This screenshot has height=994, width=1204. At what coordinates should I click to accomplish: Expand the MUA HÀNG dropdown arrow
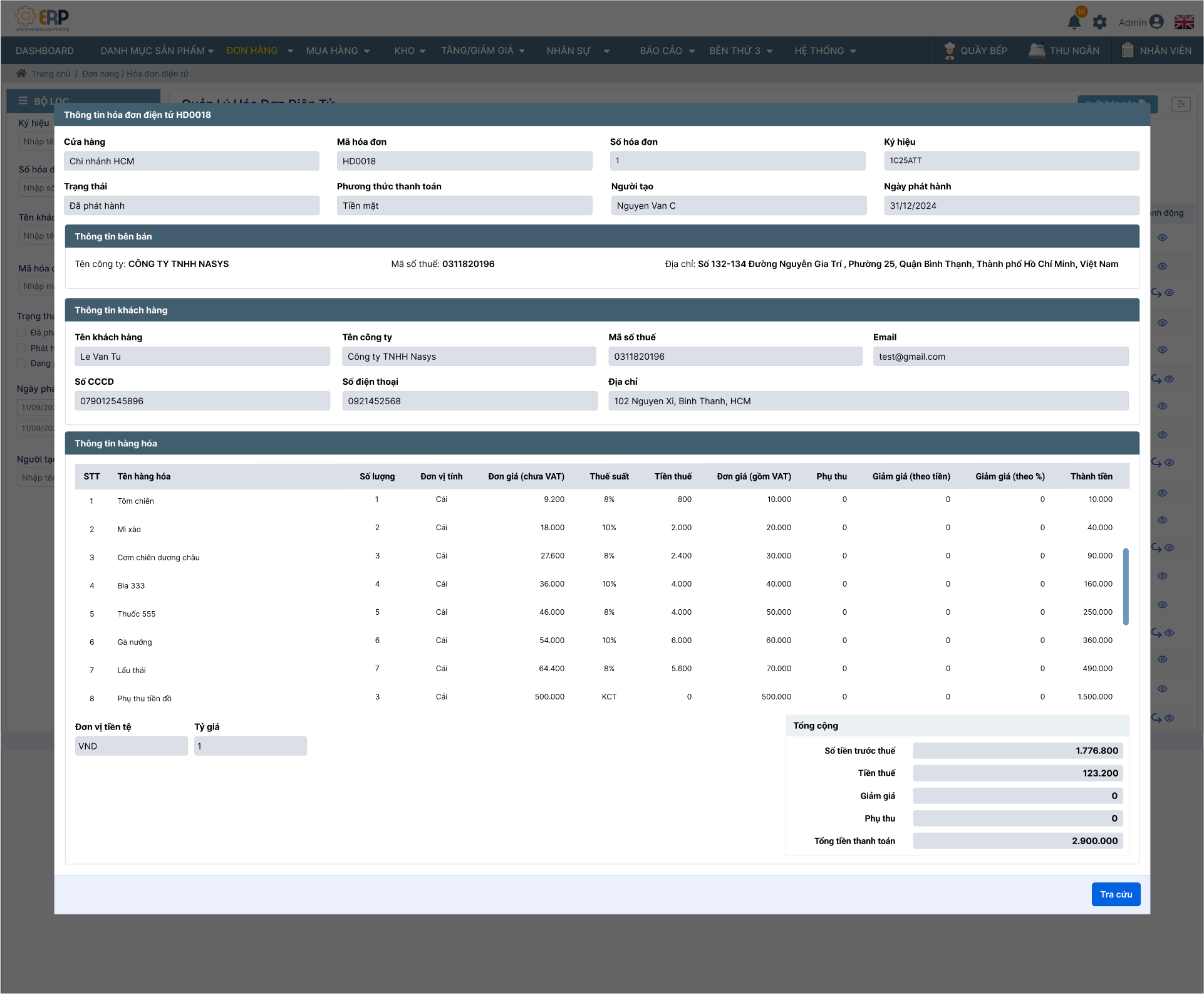pos(366,51)
